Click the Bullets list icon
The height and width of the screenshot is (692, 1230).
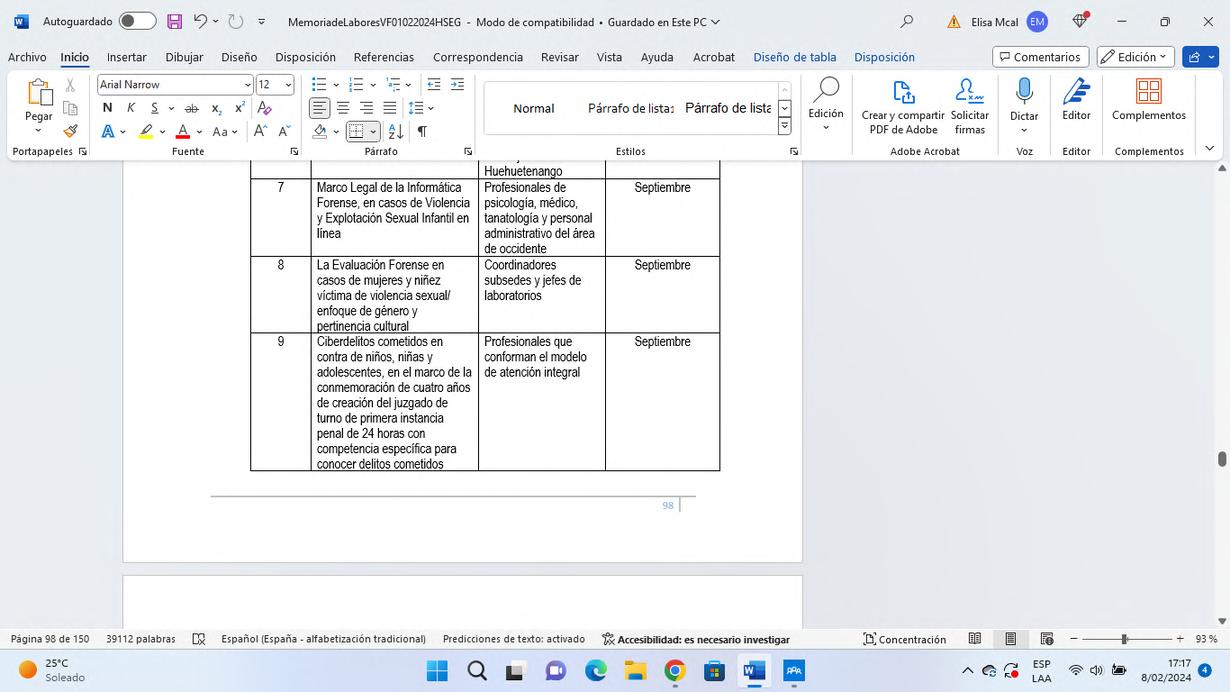(x=319, y=85)
